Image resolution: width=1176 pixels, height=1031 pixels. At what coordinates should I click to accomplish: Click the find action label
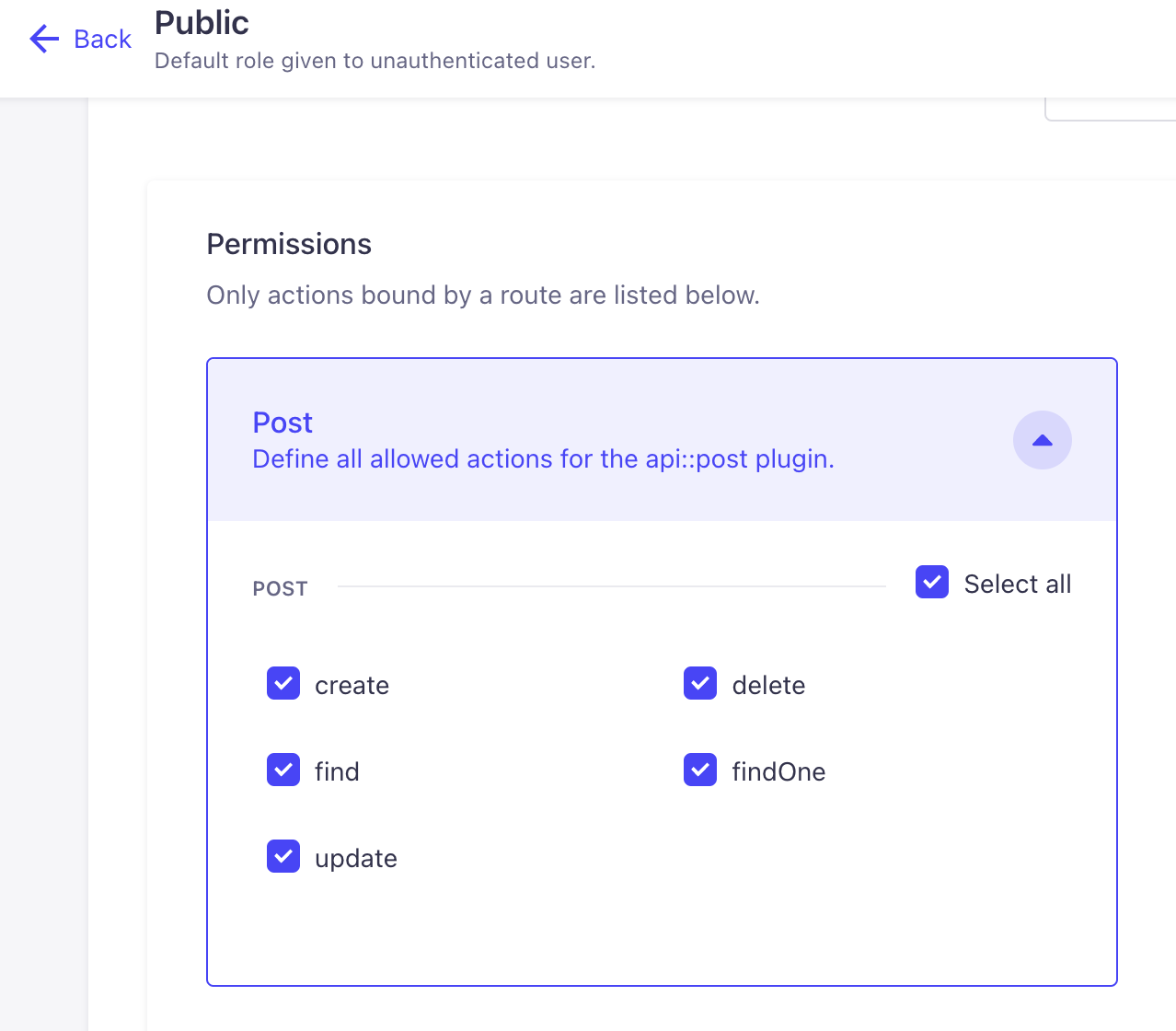337,771
